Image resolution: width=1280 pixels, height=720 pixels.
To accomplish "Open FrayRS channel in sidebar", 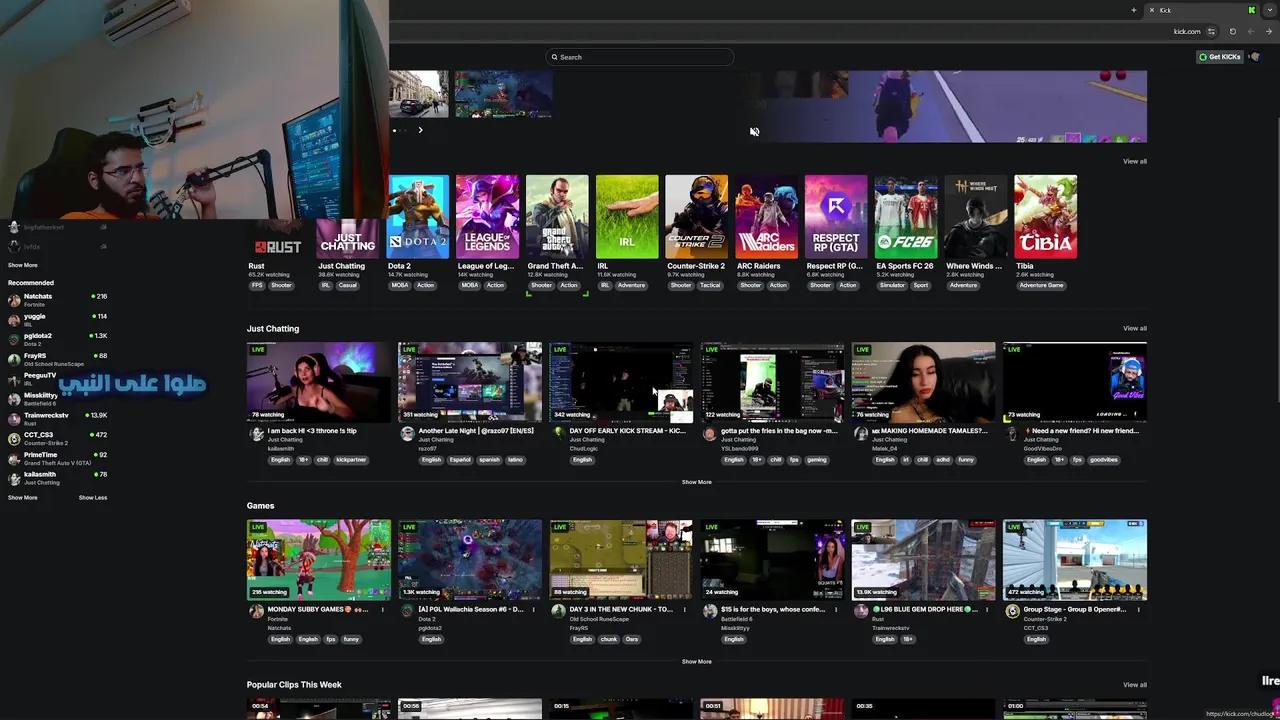I will pos(58,359).
